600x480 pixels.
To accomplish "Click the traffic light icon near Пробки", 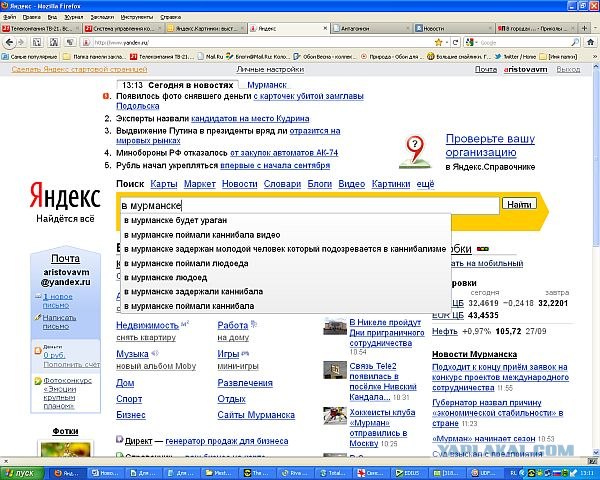I will click(x=483, y=249).
